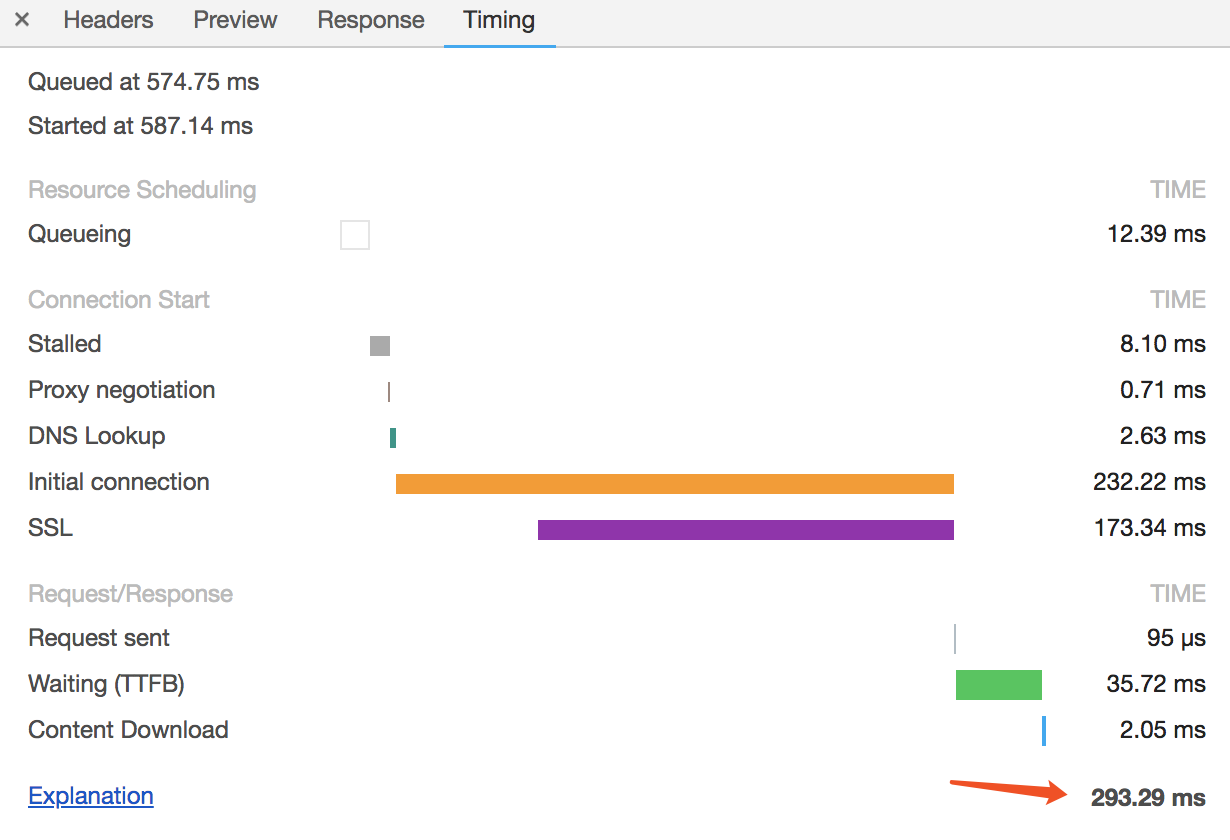Click the purple SSL timing bar
1230x840 pixels.
(745, 530)
